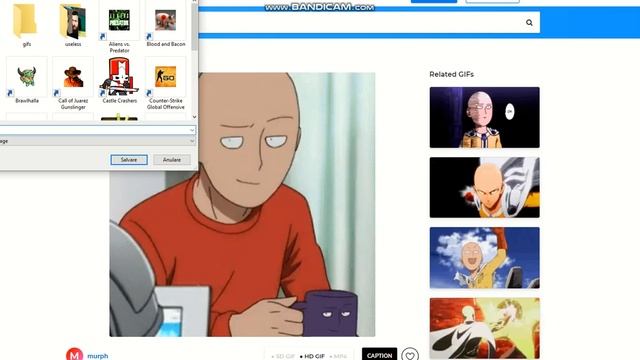The width and height of the screenshot is (640, 360).
Task: Click the Anulare button
Action: 172,160
